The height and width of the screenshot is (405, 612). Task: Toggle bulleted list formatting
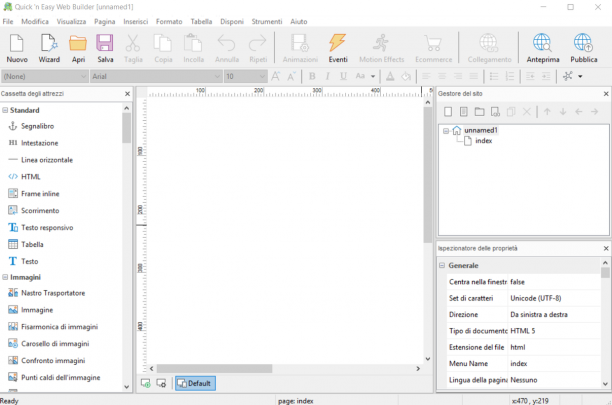tap(494, 76)
